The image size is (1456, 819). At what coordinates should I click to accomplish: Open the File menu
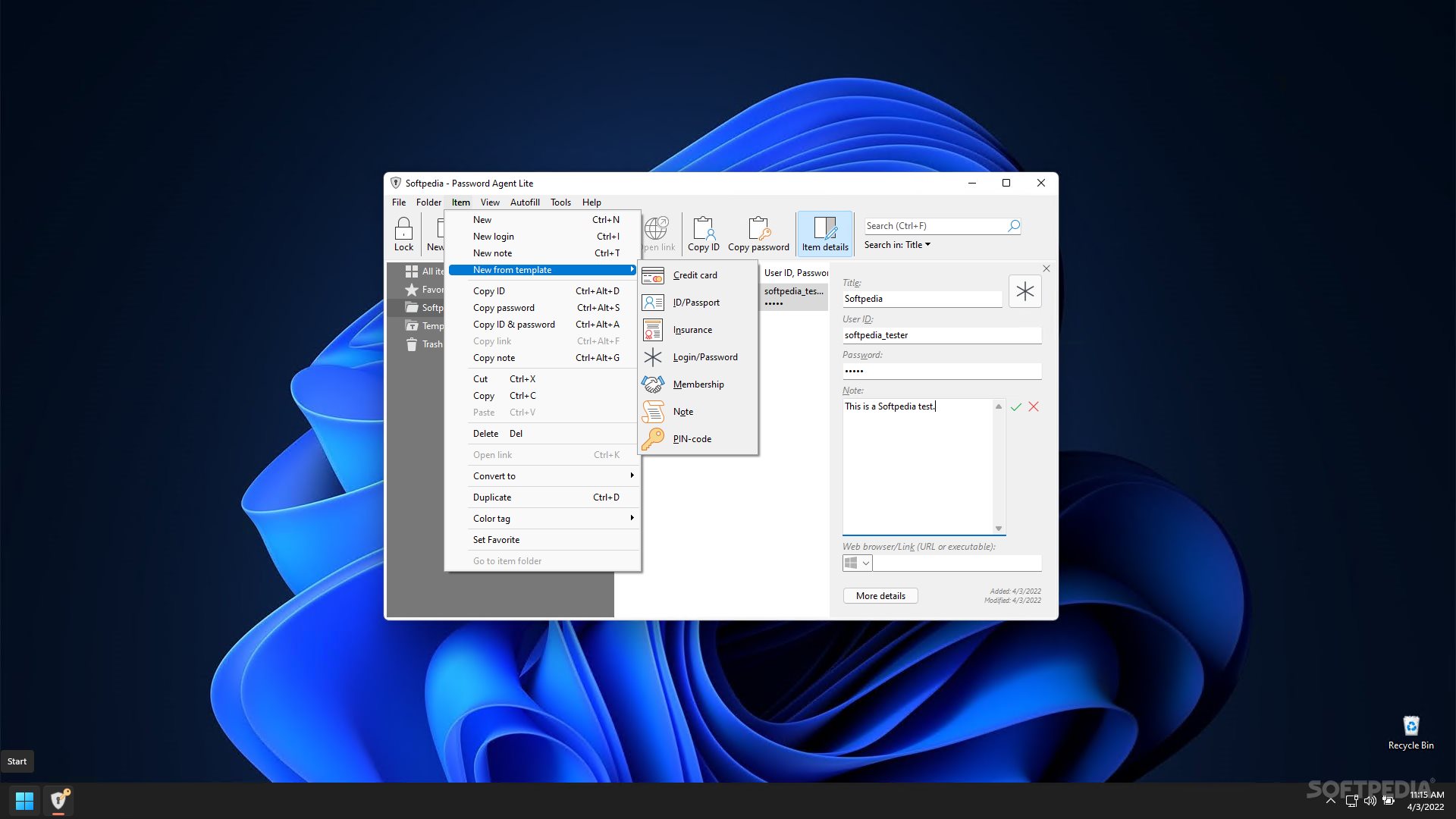399,202
